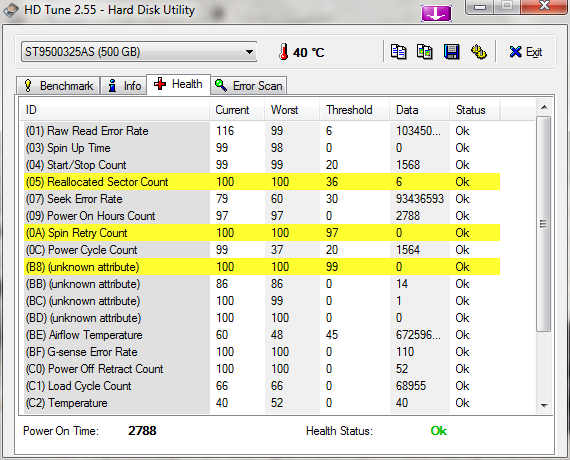
Task: Select the (BC) unknown attribute row
Action: (x=262, y=301)
